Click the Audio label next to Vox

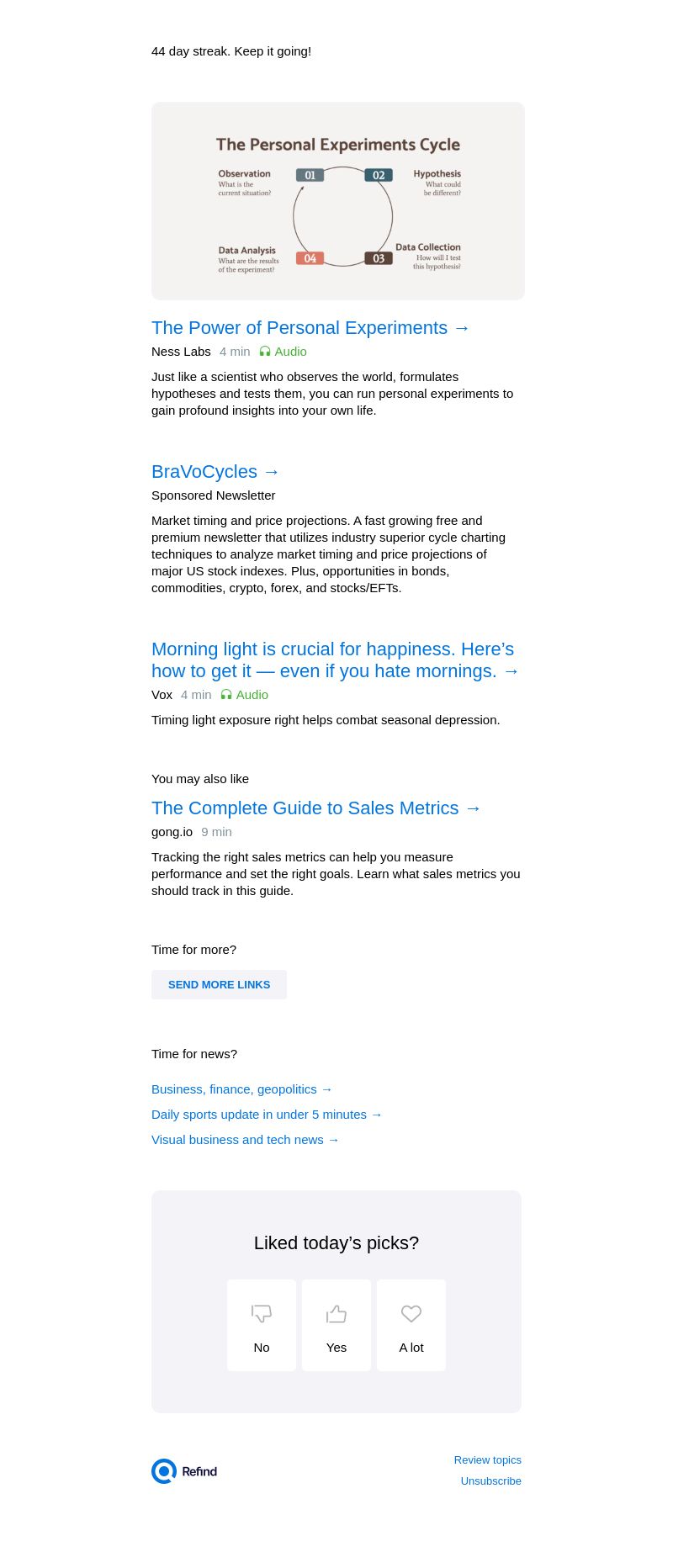tap(252, 695)
